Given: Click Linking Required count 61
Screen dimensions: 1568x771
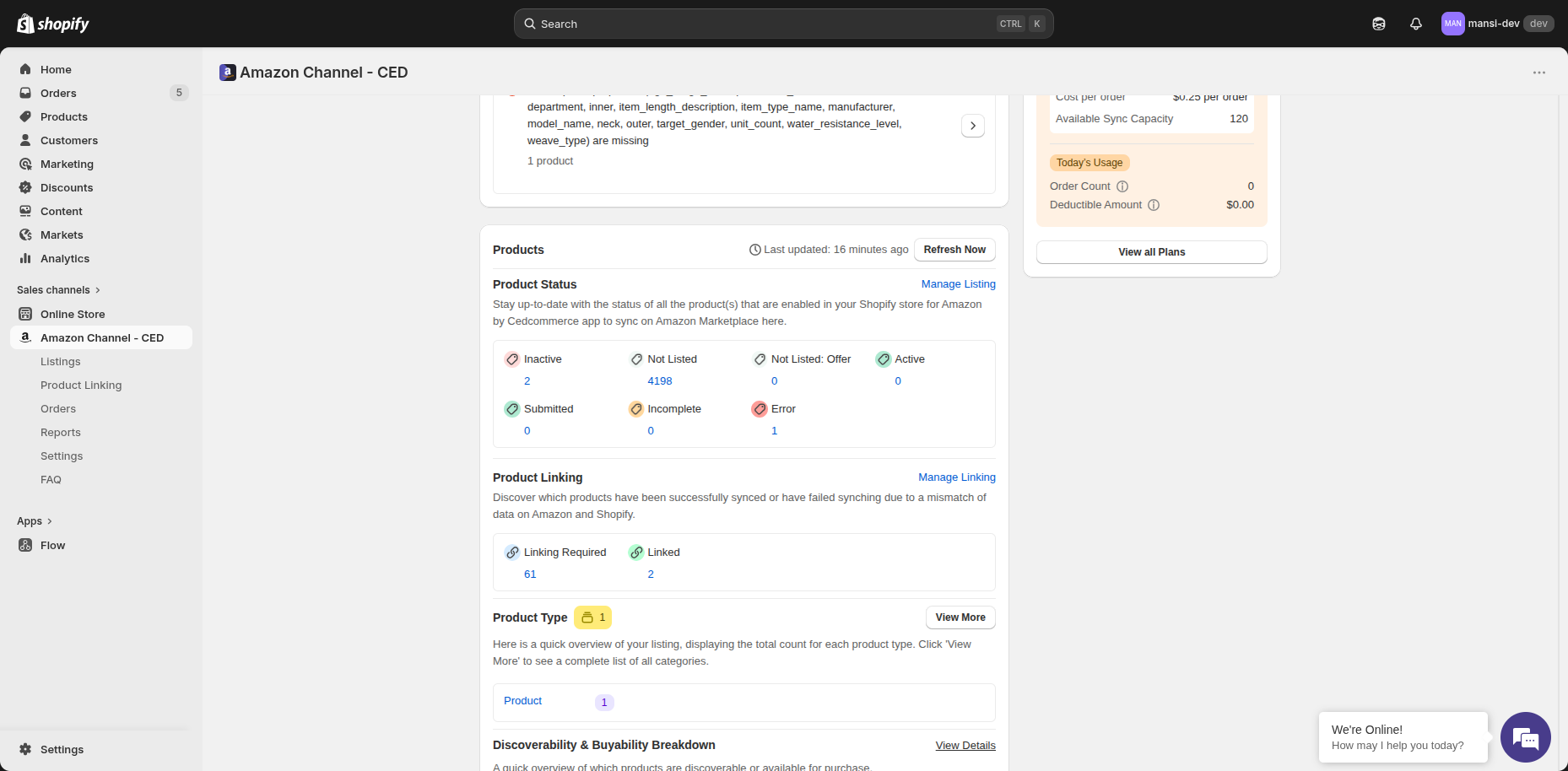Looking at the screenshot, I should click(x=530, y=574).
